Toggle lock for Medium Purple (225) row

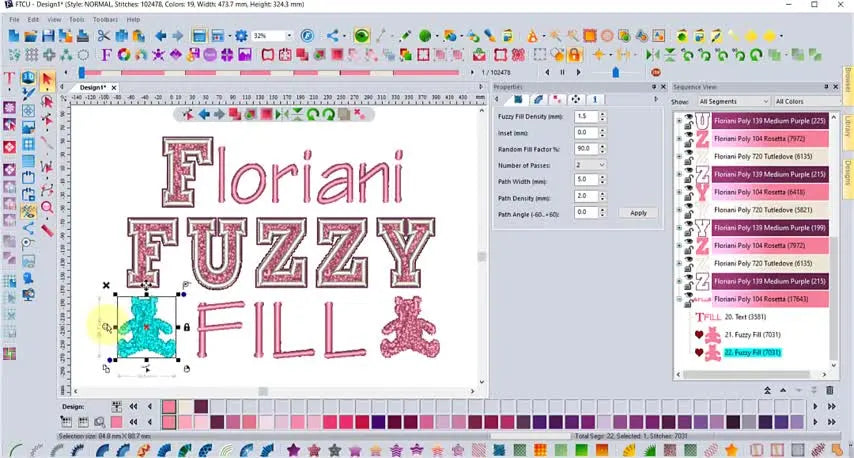tap(689, 125)
